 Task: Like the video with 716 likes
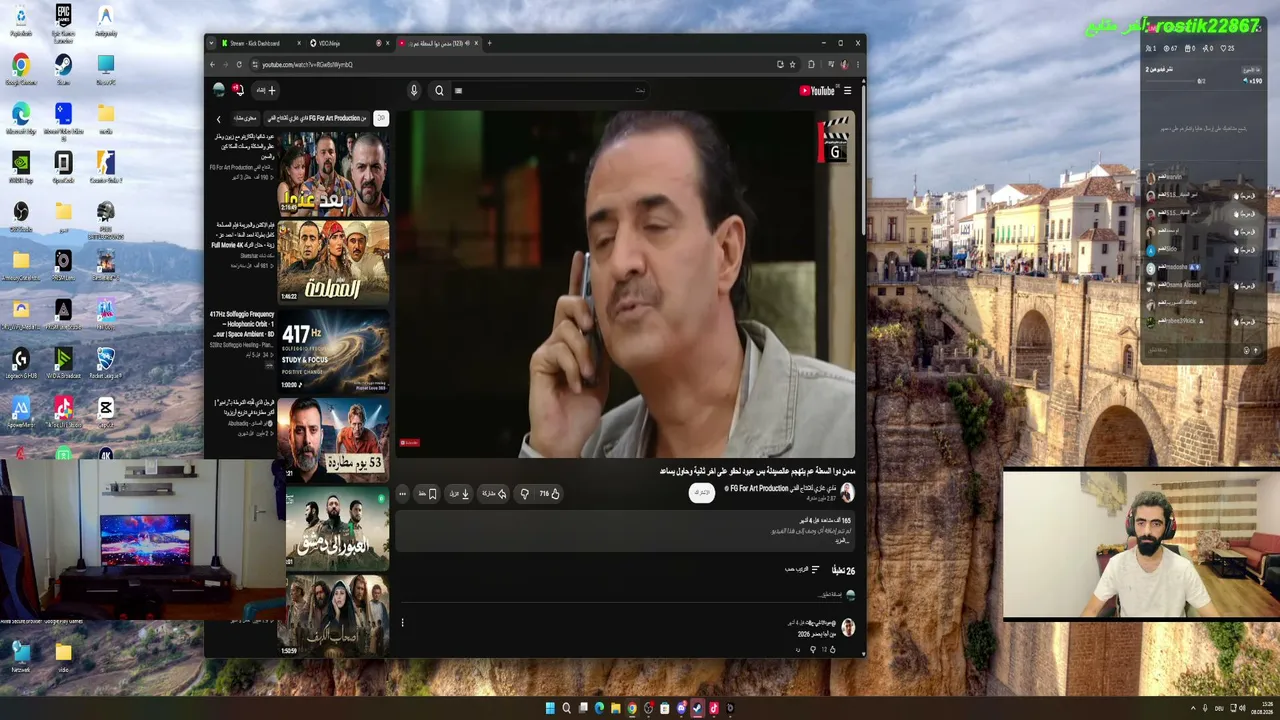click(x=550, y=494)
